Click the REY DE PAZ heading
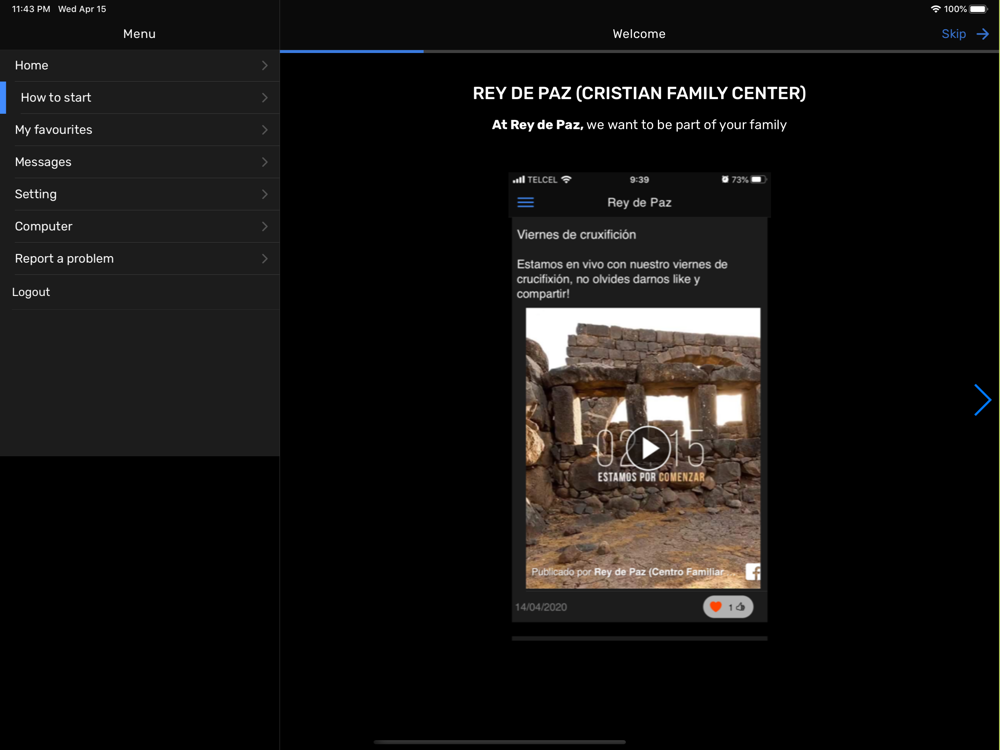The height and width of the screenshot is (750, 1000). pyautogui.click(x=639, y=93)
